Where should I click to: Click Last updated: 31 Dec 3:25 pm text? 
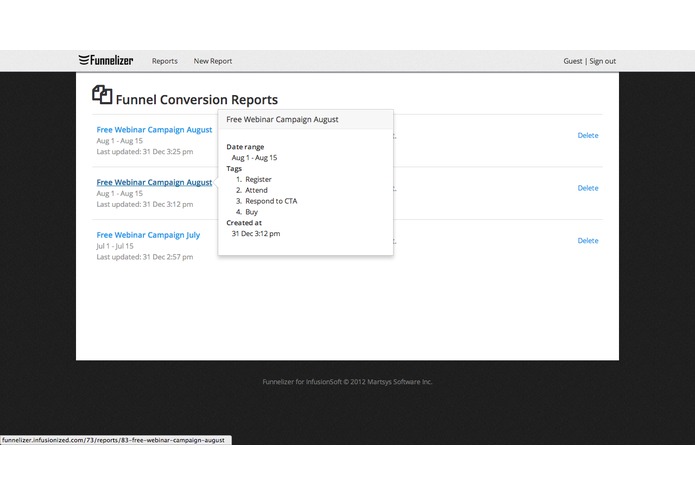click(x=145, y=152)
